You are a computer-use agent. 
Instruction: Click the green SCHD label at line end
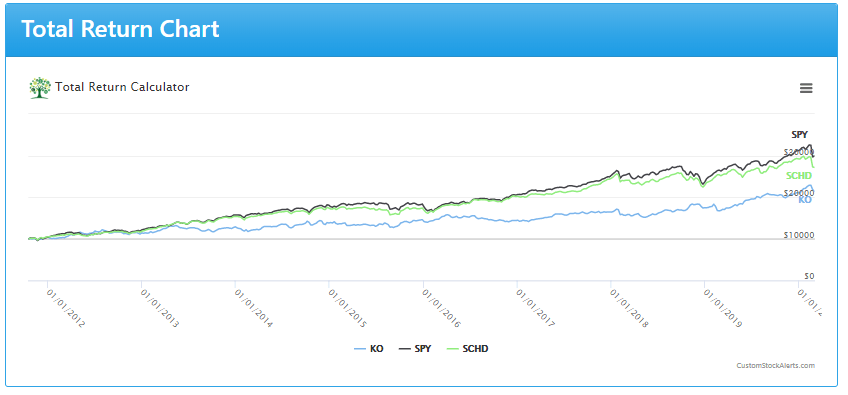click(799, 175)
